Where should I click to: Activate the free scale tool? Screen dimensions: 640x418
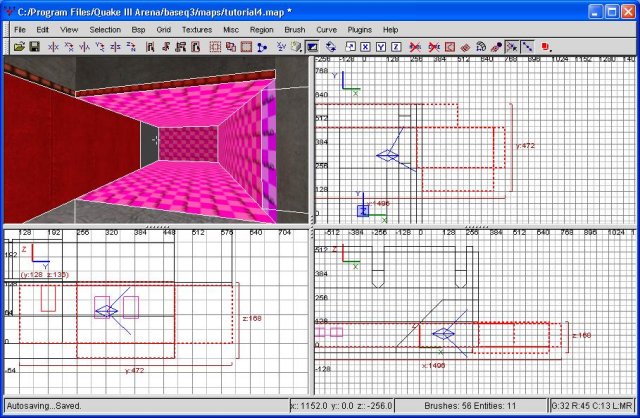coord(350,47)
